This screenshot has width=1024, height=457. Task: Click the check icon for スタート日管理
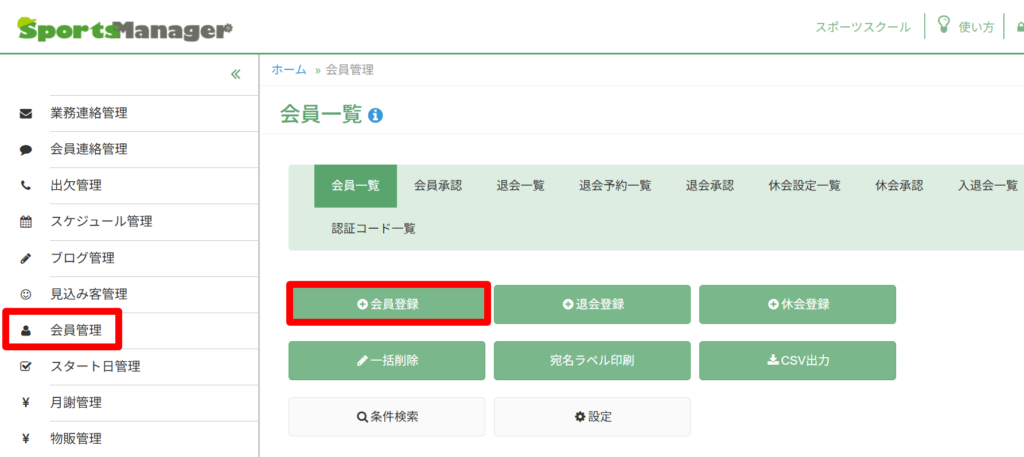coord(26,366)
